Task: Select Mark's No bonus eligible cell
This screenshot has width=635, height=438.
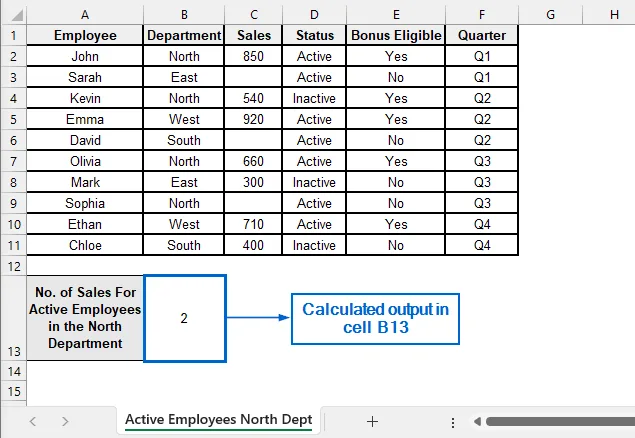Action: point(396,183)
